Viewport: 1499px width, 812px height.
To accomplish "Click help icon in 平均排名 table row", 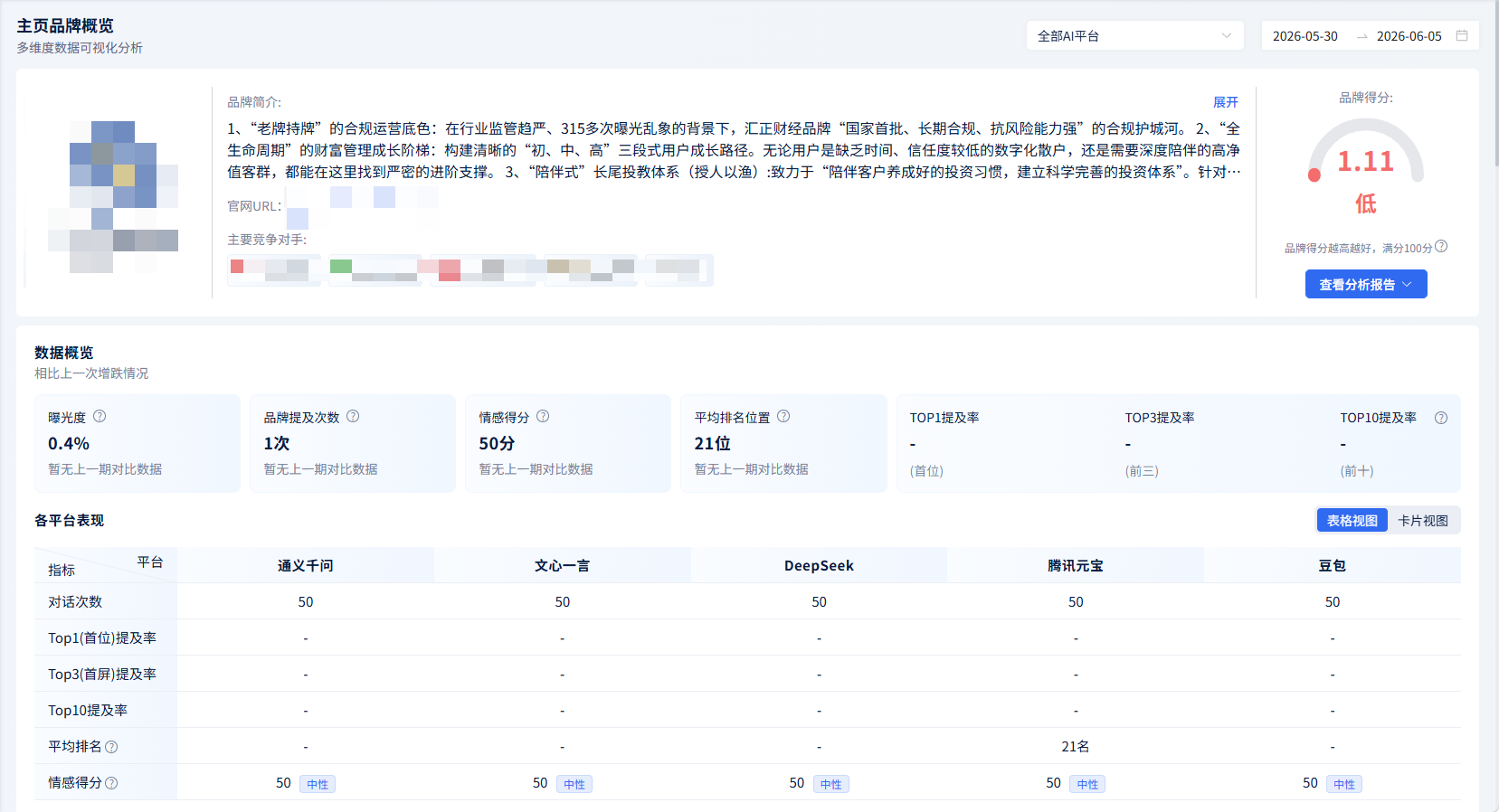I will (111, 747).
